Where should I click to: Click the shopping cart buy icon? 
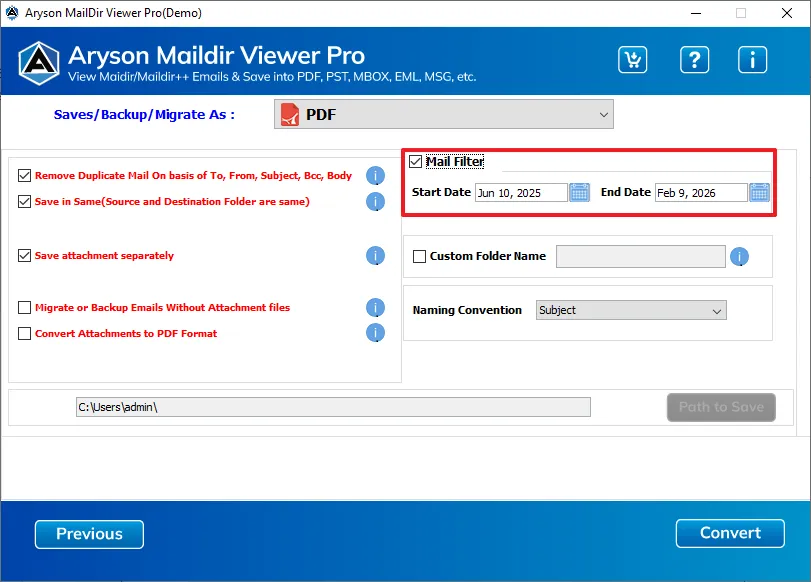point(633,59)
